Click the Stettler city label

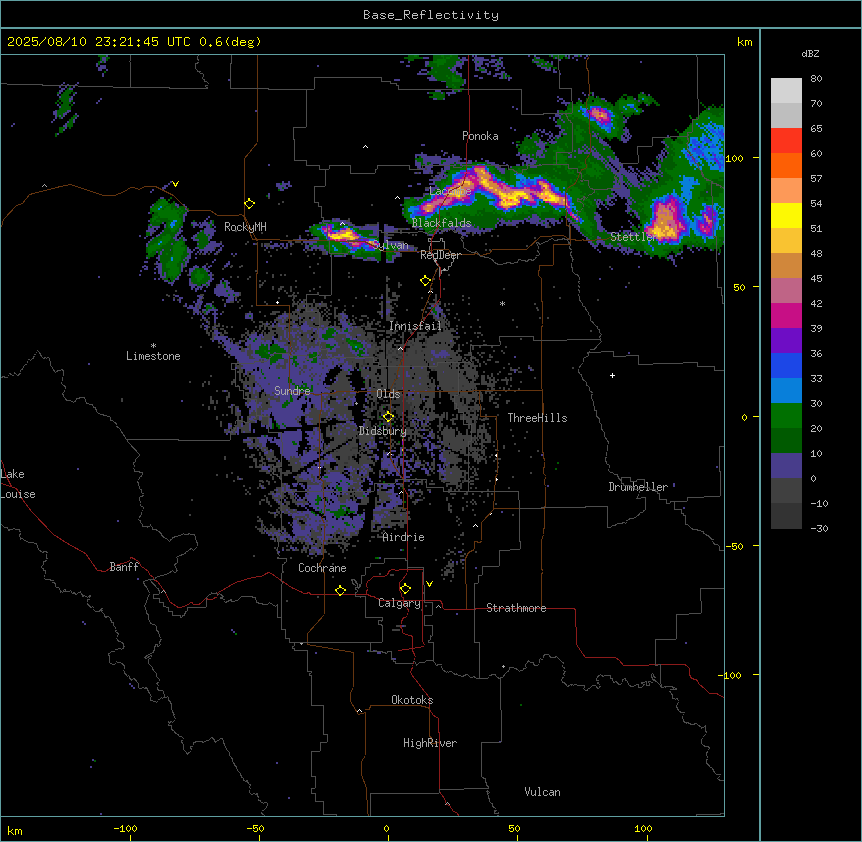[x=633, y=237]
